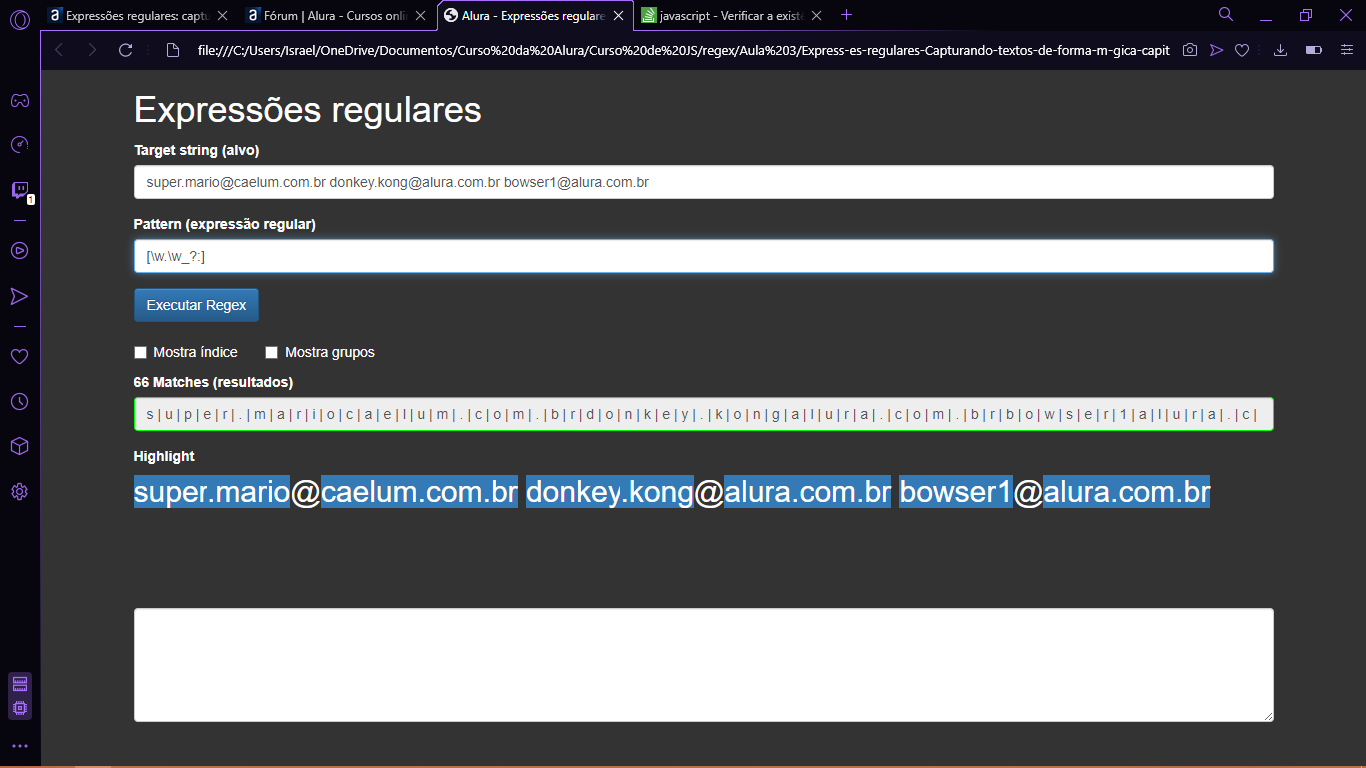This screenshot has width=1366, height=768.
Task: Click the 'Target string (alvo)' label
Action: coord(197,150)
